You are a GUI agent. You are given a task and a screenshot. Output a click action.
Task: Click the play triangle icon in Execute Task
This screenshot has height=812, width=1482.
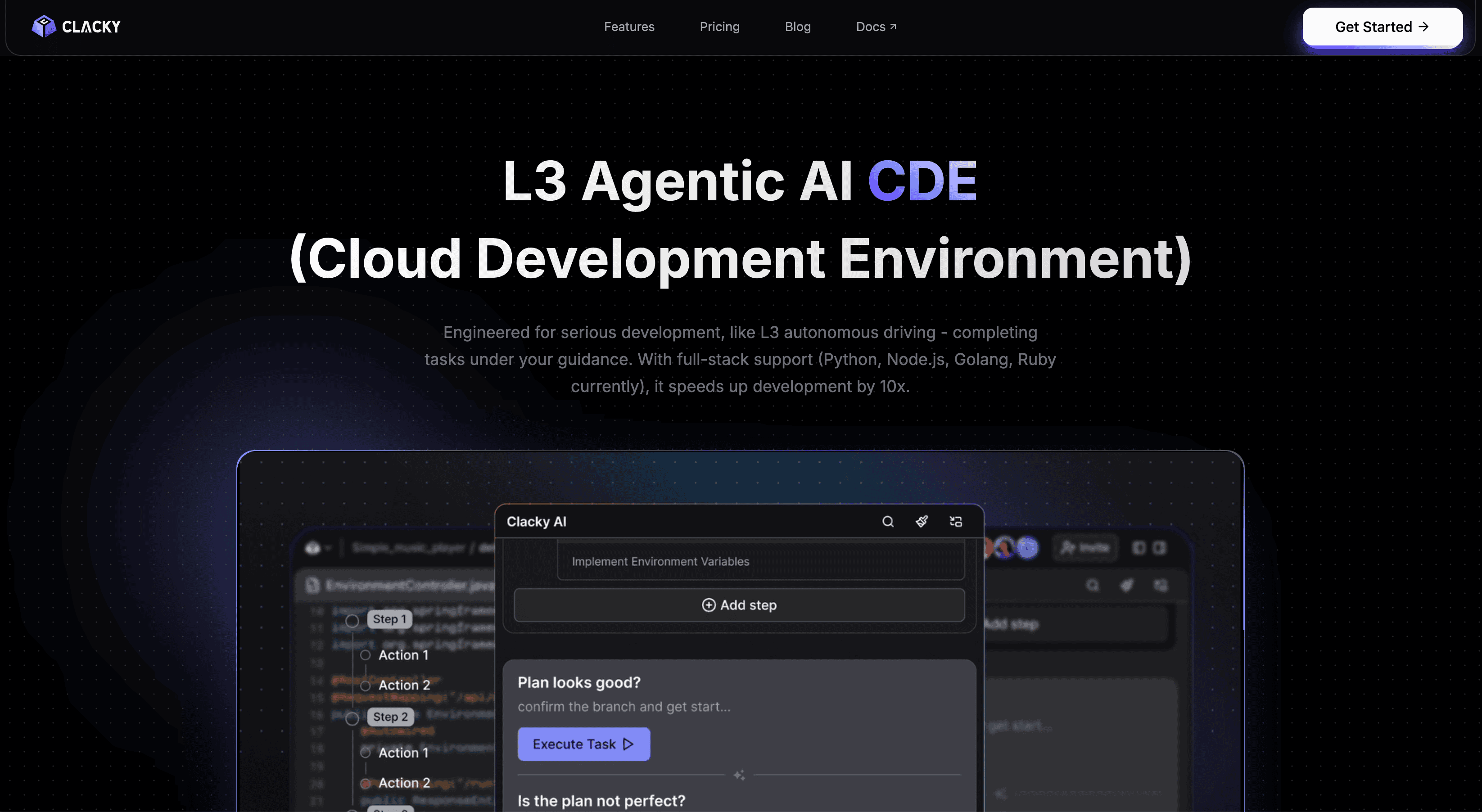pos(628,744)
